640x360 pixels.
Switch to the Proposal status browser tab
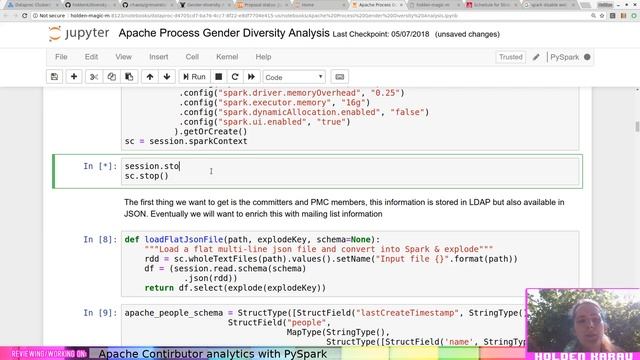(x=262, y=5)
